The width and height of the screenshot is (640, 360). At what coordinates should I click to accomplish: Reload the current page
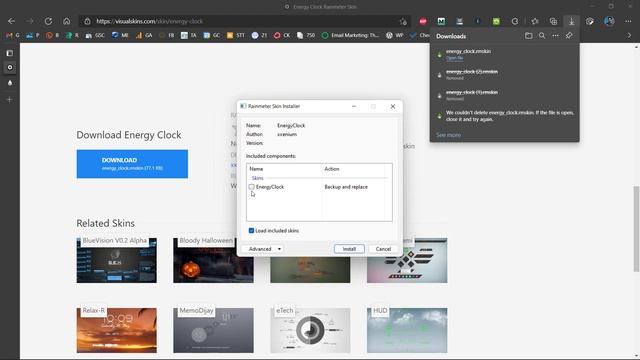[48, 21]
